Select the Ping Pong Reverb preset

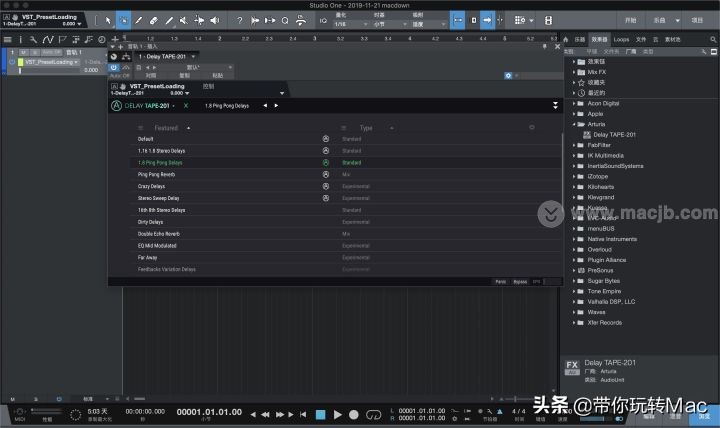155,174
